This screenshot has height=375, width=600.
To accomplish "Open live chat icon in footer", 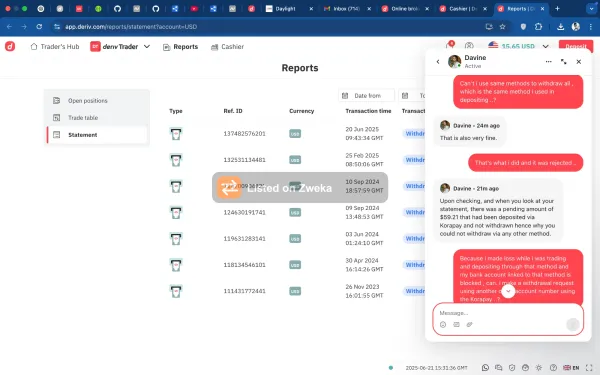I will pos(499,367).
